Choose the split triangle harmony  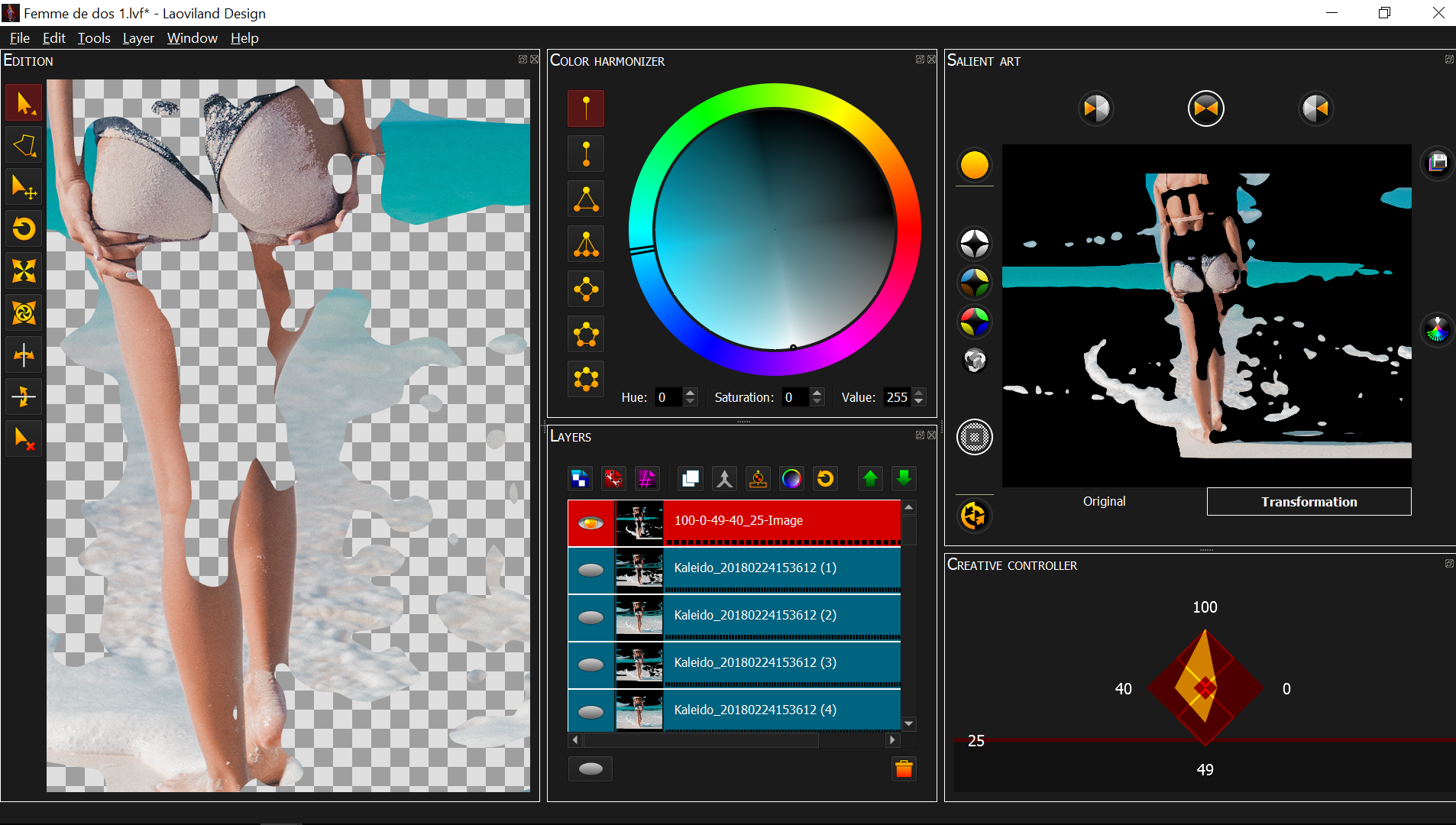pyautogui.click(x=586, y=244)
